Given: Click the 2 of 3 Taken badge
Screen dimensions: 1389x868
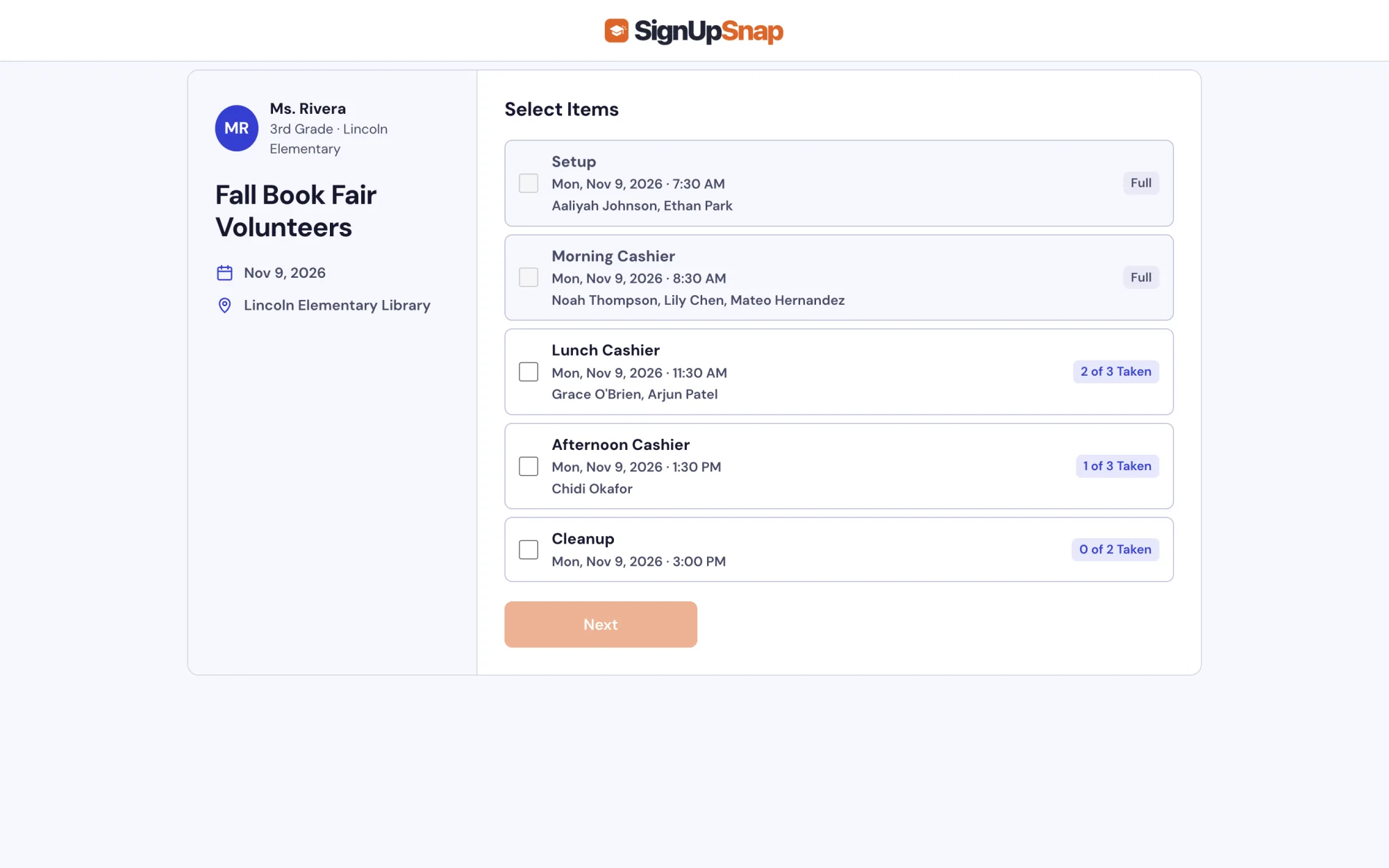Looking at the screenshot, I should tap(1116, 372).
